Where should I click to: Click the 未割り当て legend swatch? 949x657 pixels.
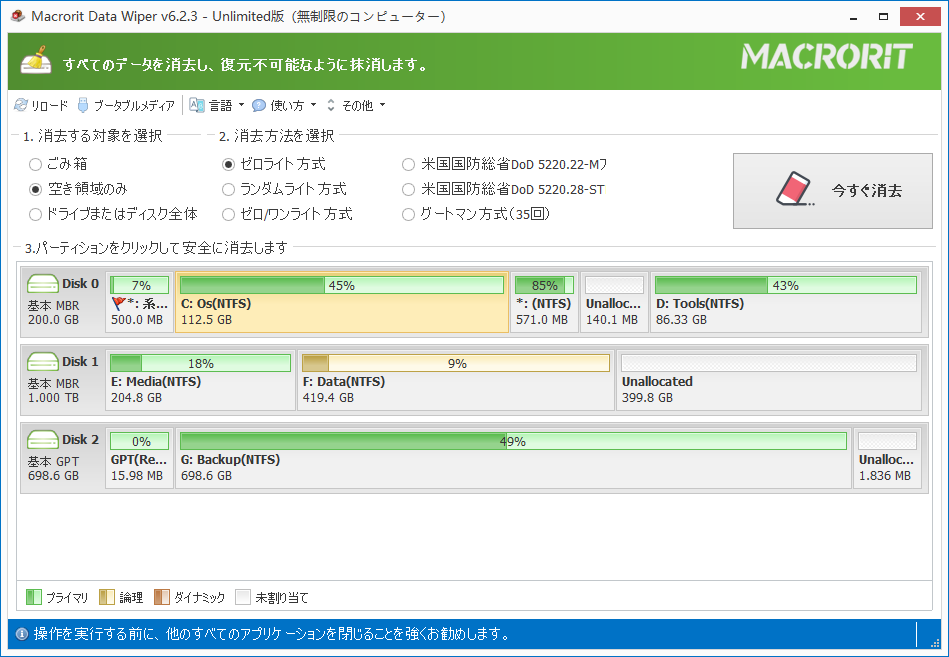[243, 597]
